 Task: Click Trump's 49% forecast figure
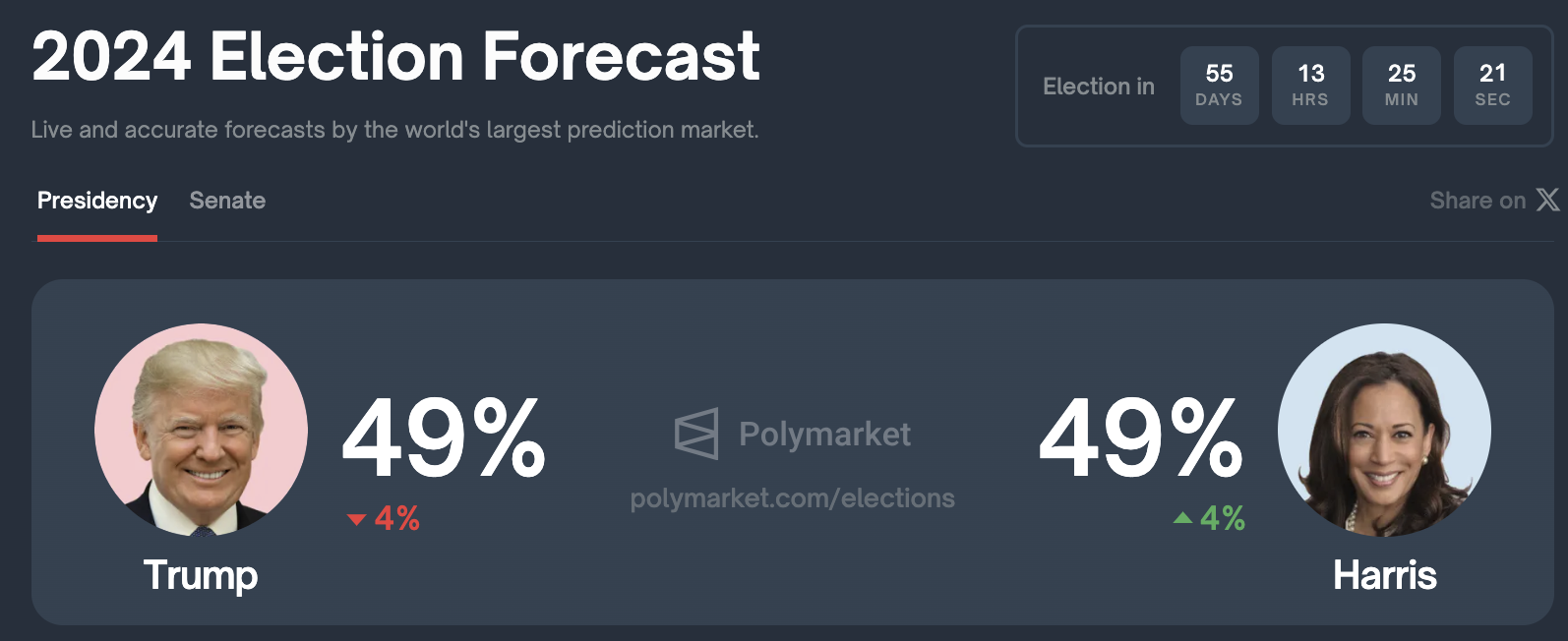click(443, 438)
